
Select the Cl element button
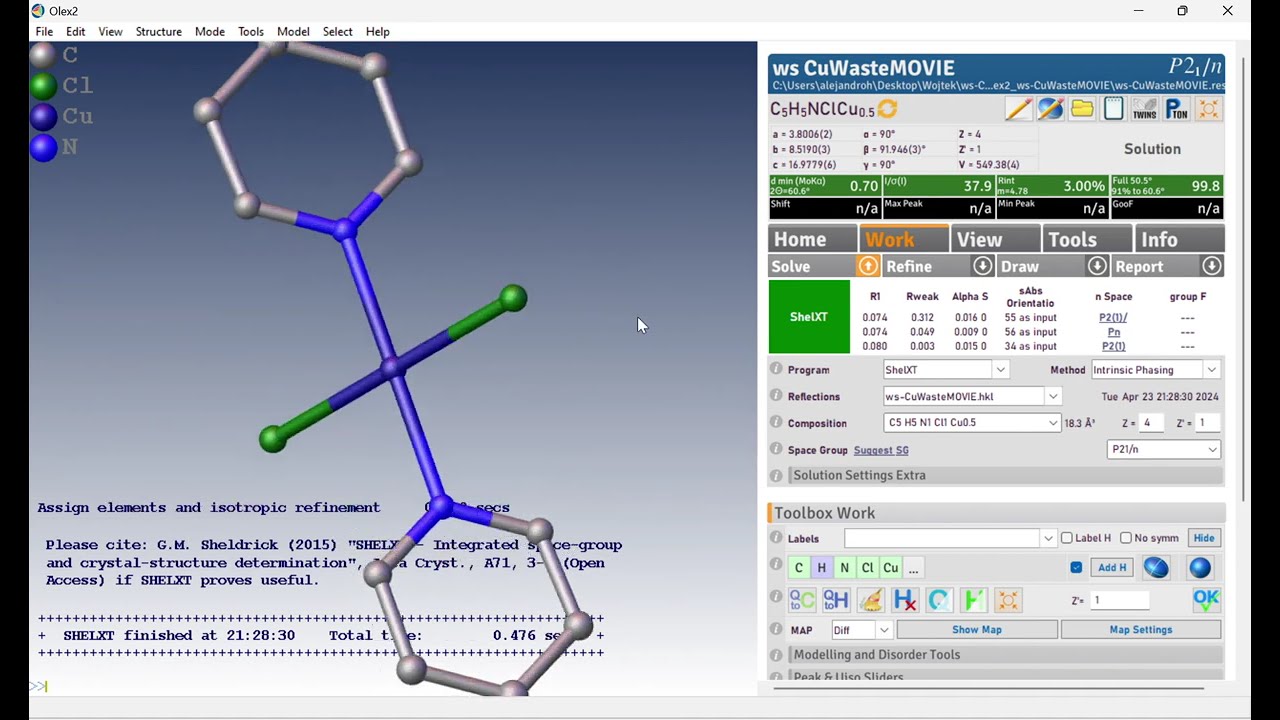867,568
